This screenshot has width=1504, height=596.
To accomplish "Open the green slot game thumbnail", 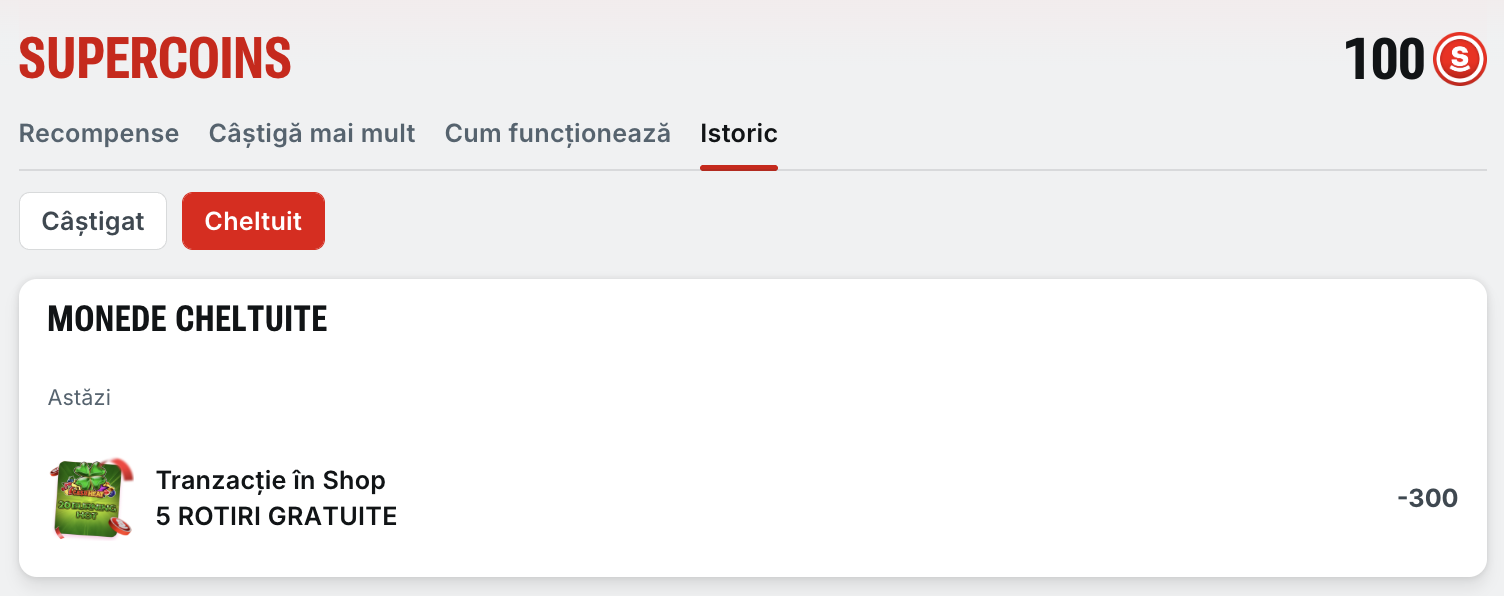I will [92, 499].
